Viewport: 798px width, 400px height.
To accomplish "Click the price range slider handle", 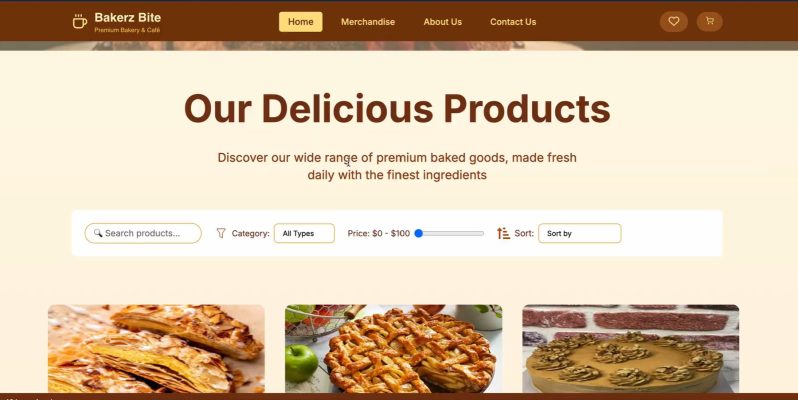I will pyautogui.click(x=418, y=233).
